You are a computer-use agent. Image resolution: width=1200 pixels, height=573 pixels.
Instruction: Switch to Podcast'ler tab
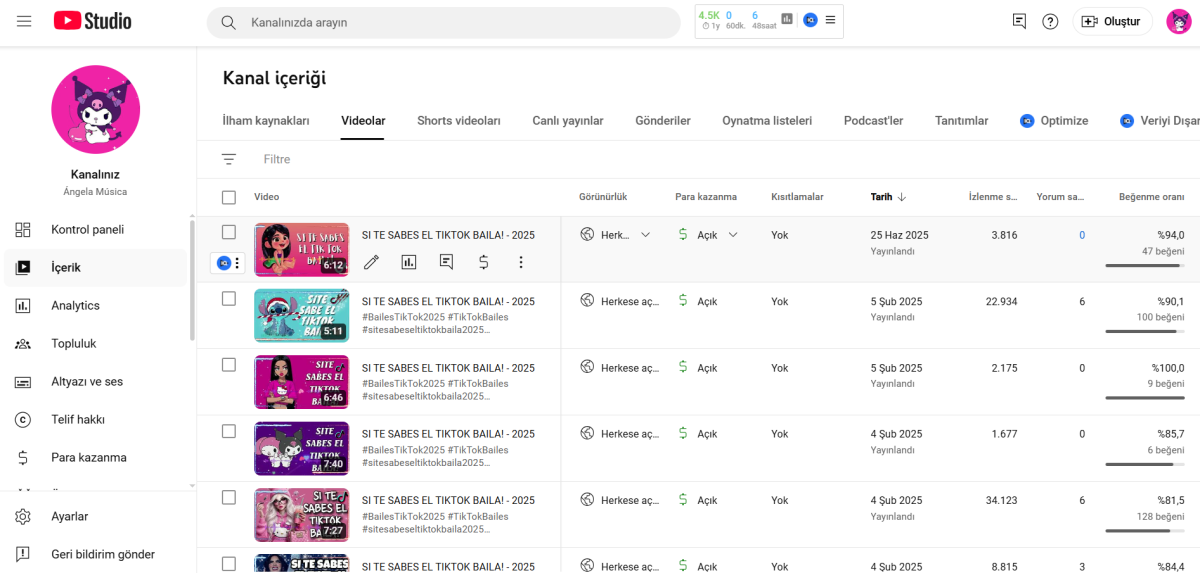[x=873, y=121]
